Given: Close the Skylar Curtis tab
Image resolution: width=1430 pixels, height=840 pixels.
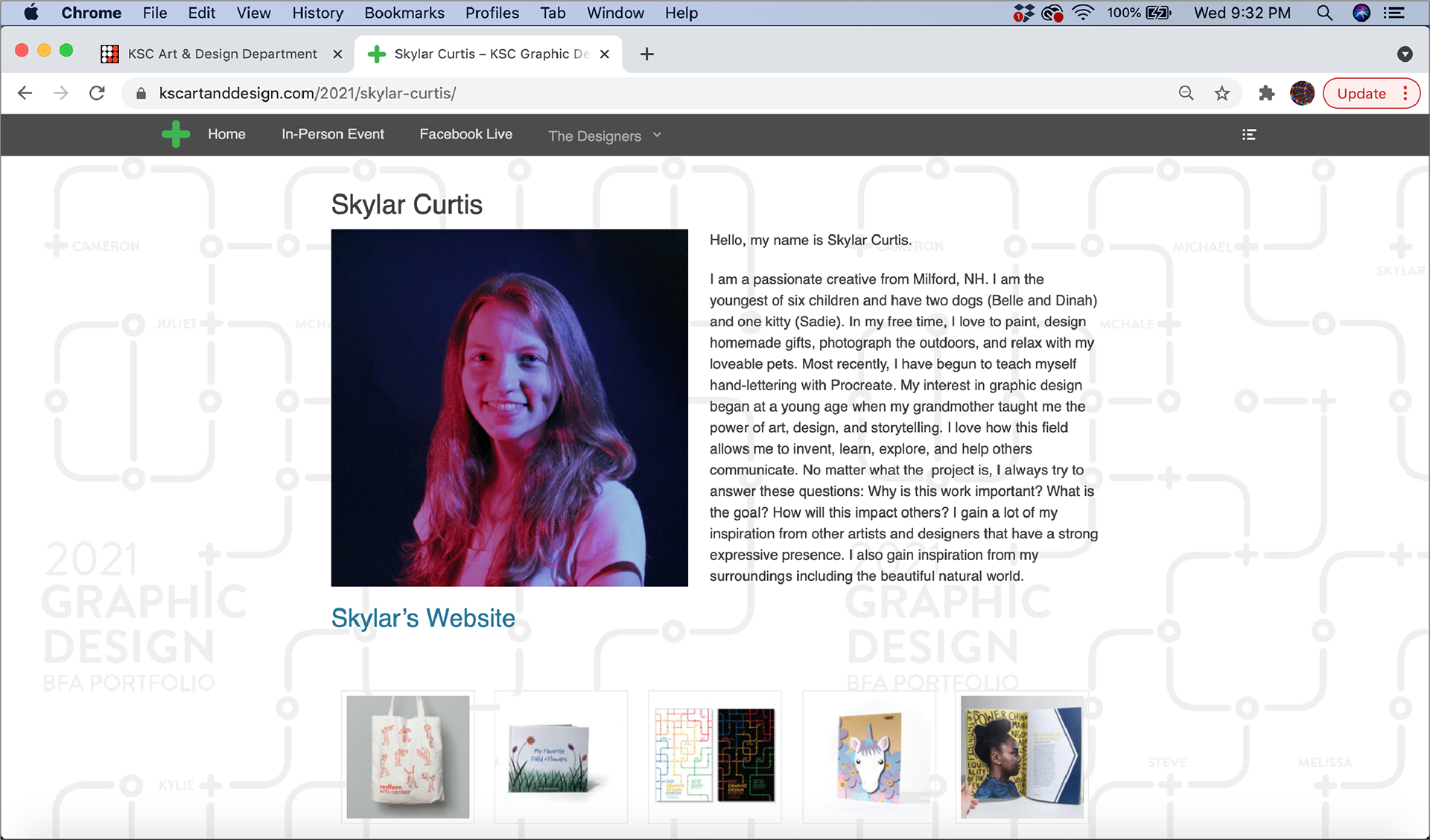Looking at the screenshot, I should click(x=605, y=54).
